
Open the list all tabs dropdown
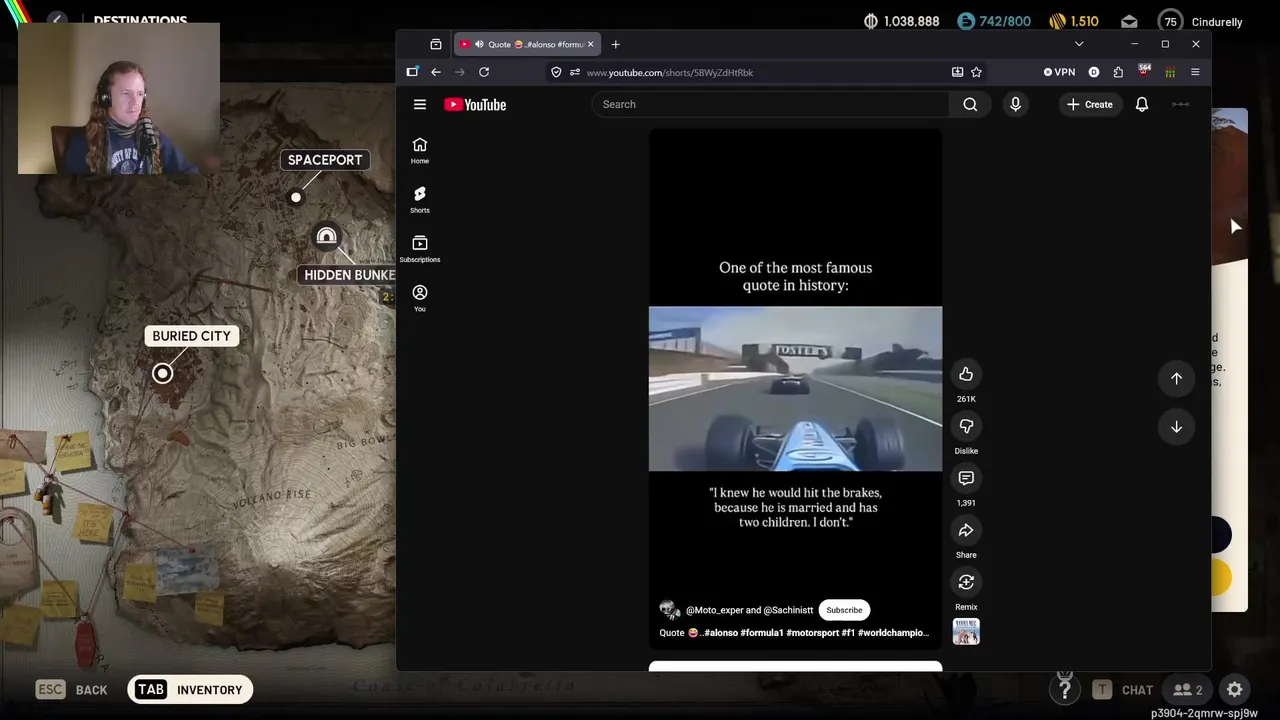[1078, 44]
